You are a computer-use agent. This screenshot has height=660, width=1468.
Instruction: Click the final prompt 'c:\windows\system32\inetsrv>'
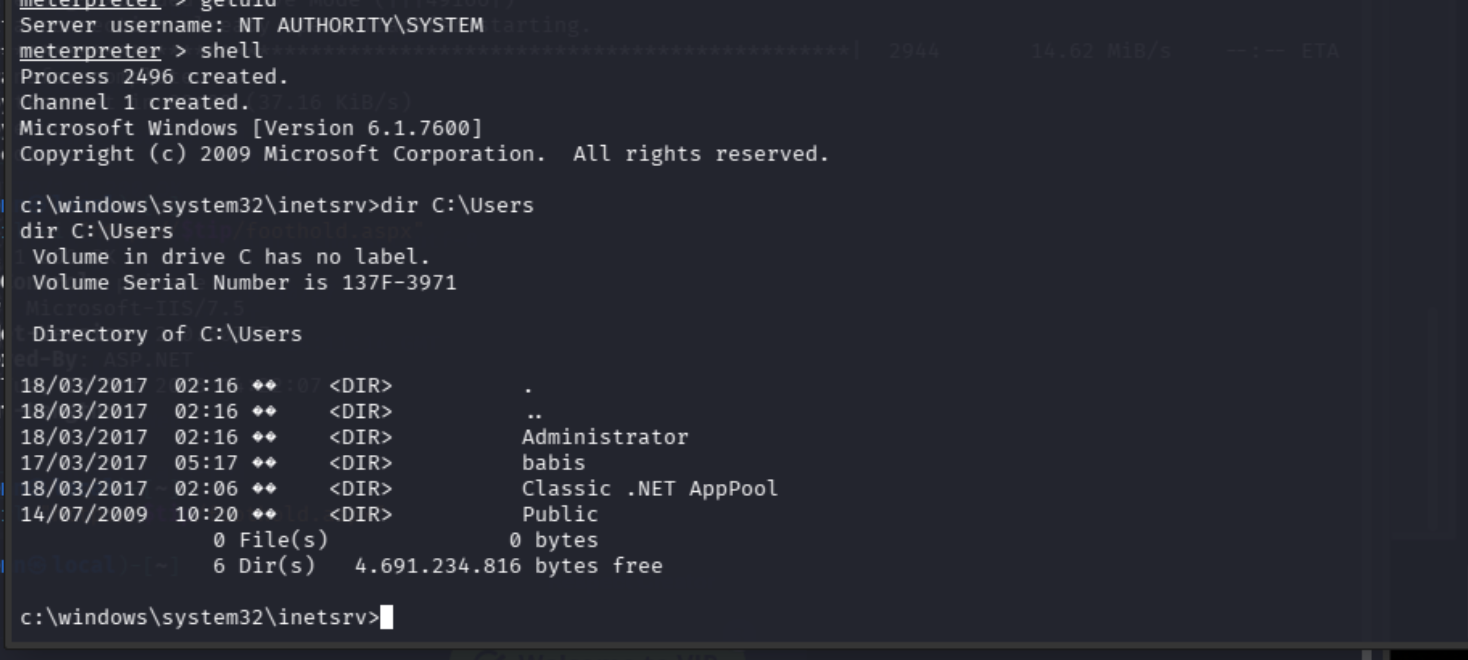point(200,617)
